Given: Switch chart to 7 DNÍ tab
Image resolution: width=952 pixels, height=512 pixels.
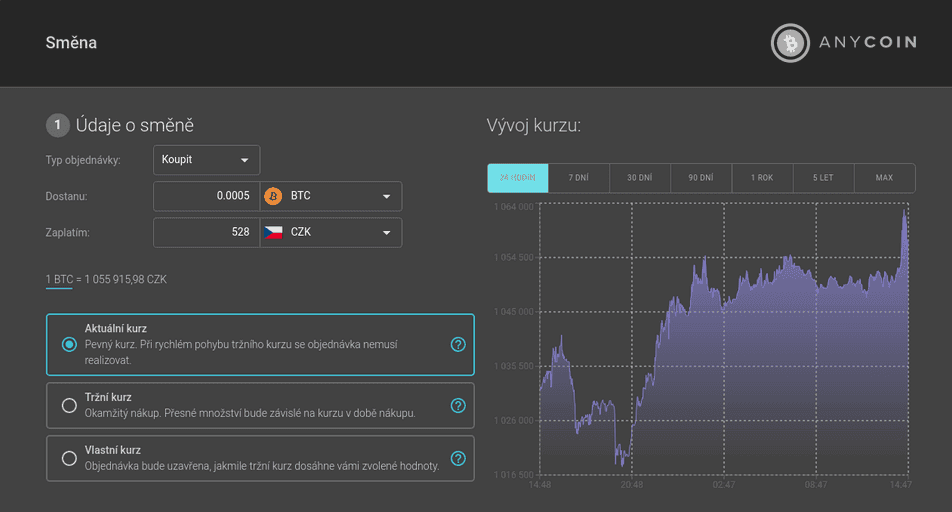Looking at the screenshot, I should [579, 178].
